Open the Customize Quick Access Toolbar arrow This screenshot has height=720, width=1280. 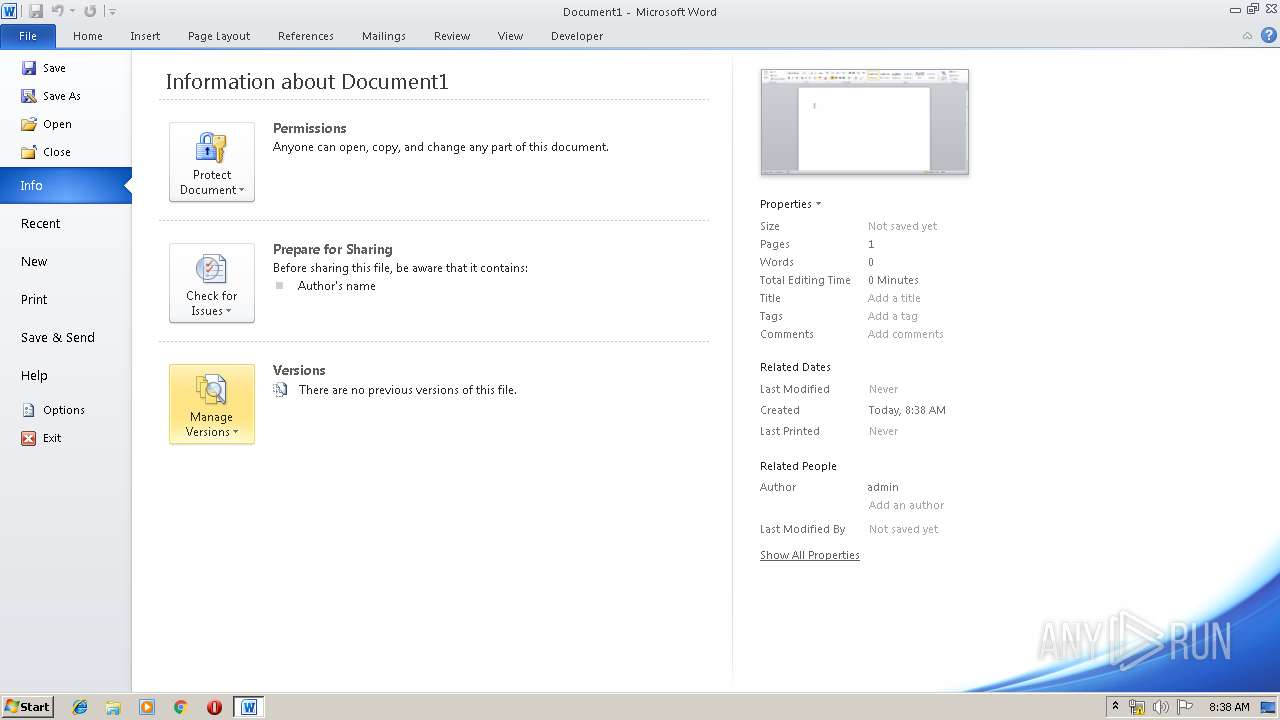112,12
